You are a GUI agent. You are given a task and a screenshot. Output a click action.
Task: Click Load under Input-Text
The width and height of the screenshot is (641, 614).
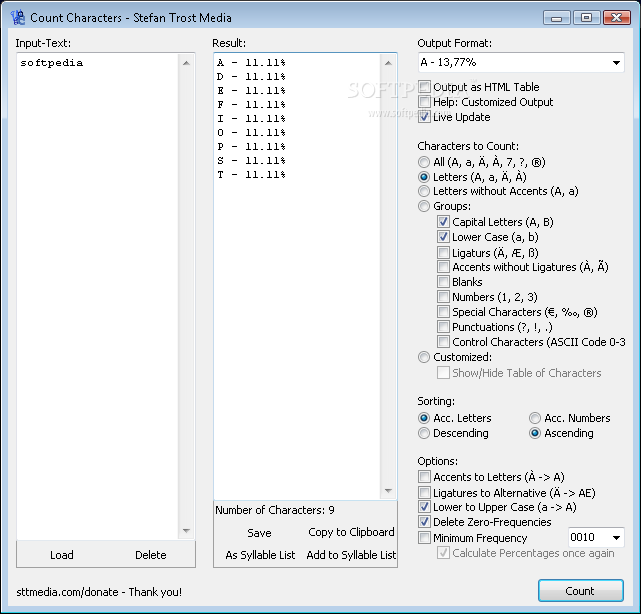coord(62,555)
